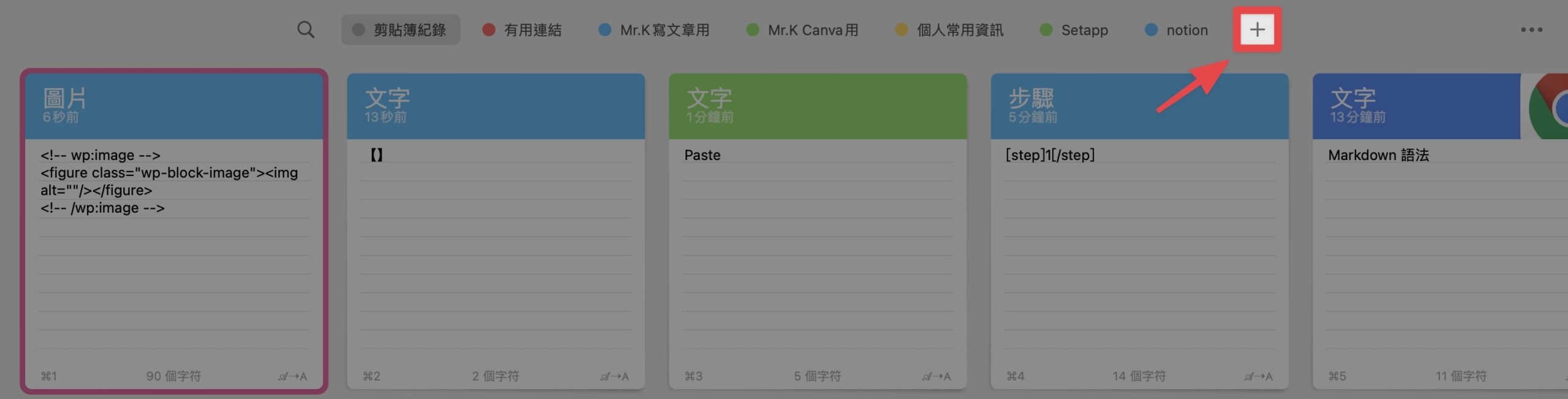Select the Markdown 語法 clip card

pyautogui.click(x=1440, y=231)
